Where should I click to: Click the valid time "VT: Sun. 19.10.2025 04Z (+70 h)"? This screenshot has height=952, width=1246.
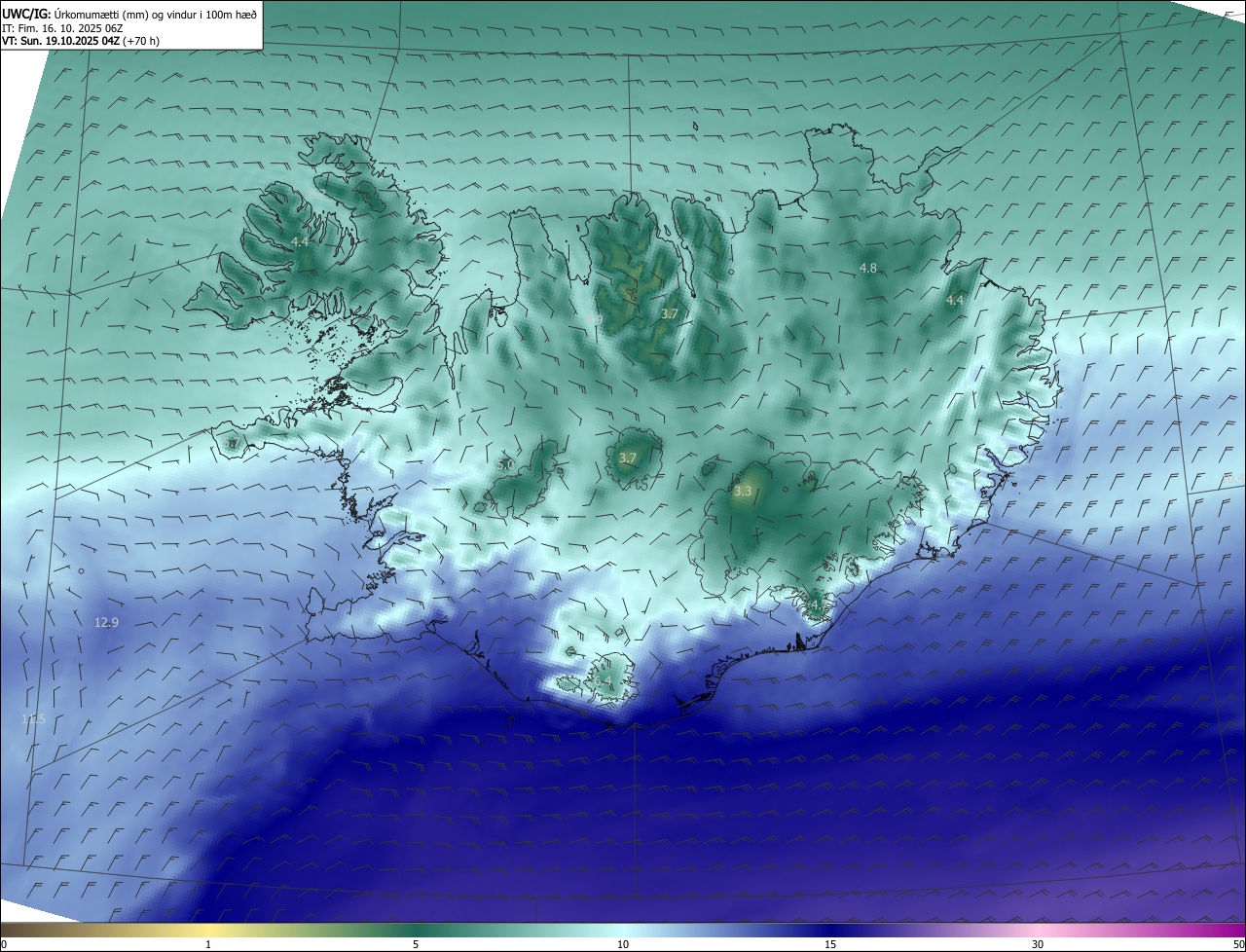tap(81, 42)
